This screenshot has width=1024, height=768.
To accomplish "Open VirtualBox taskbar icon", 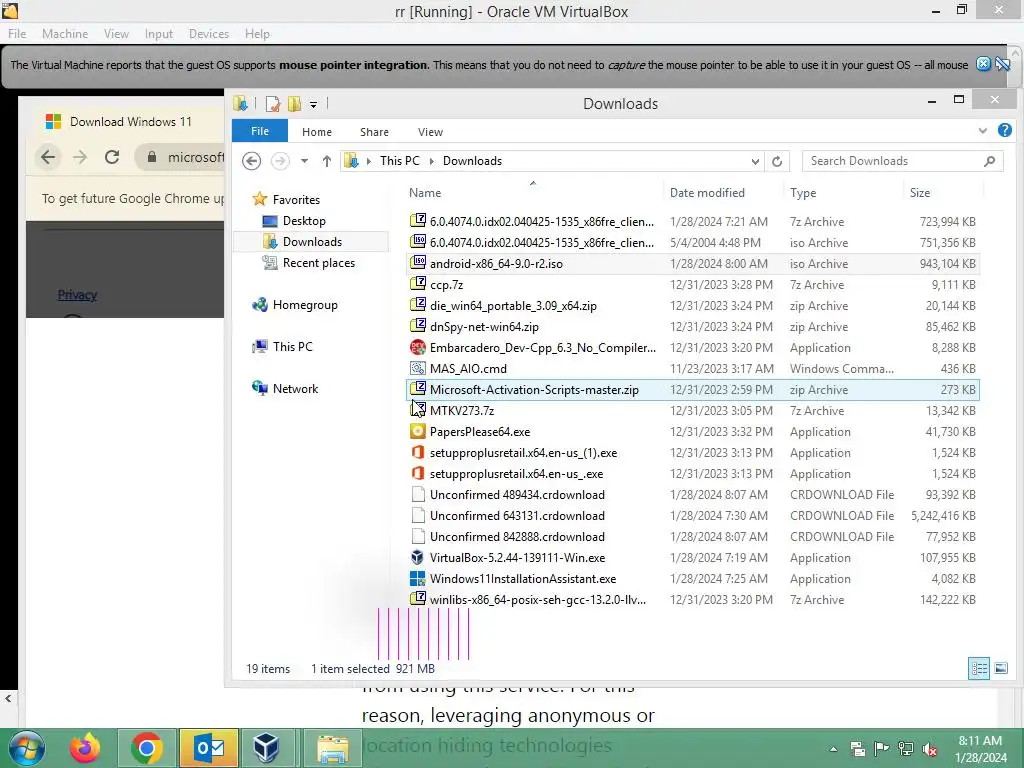I will 266,748.
